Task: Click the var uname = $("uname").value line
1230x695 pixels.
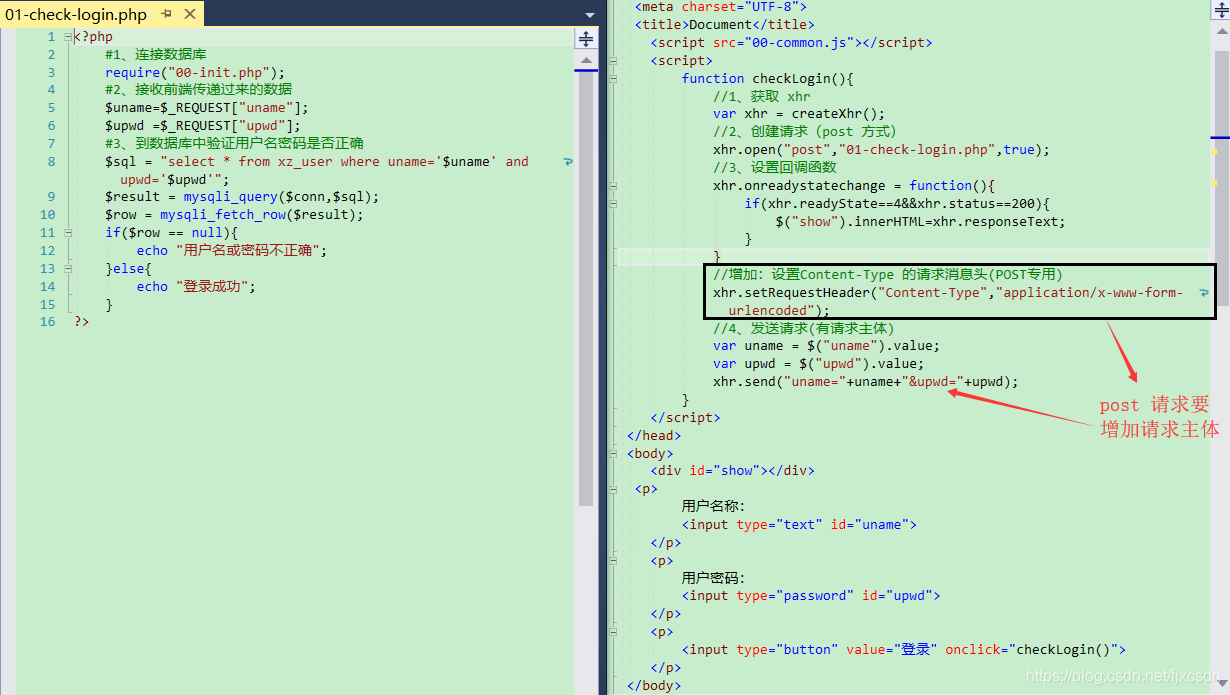Action: coord(826,346)
